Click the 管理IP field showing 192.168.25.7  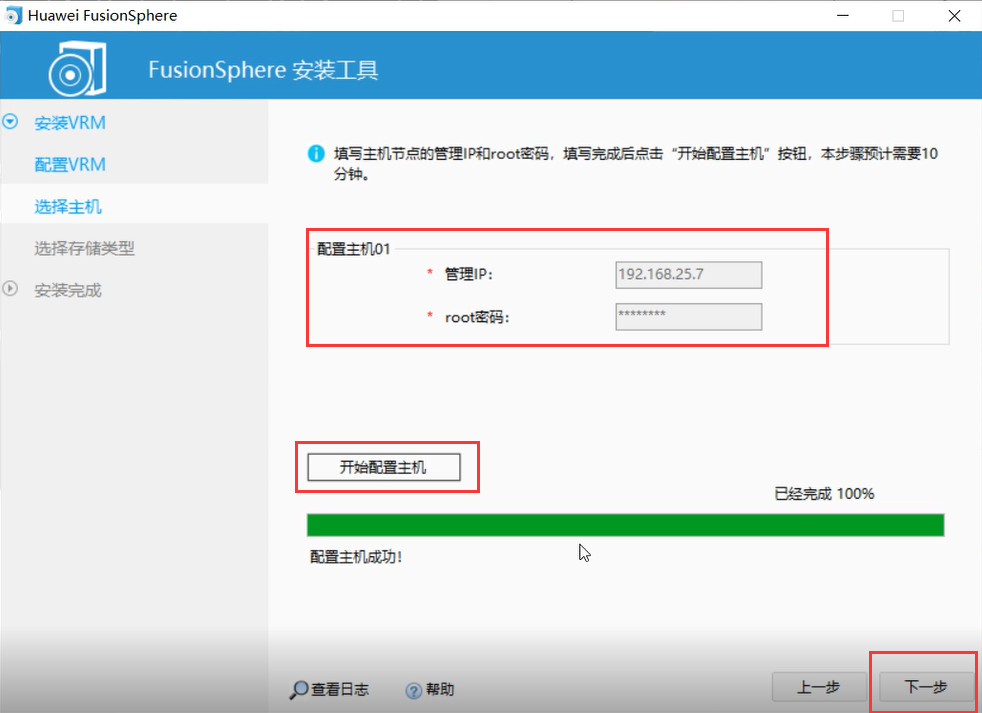[x=689, y=275]
